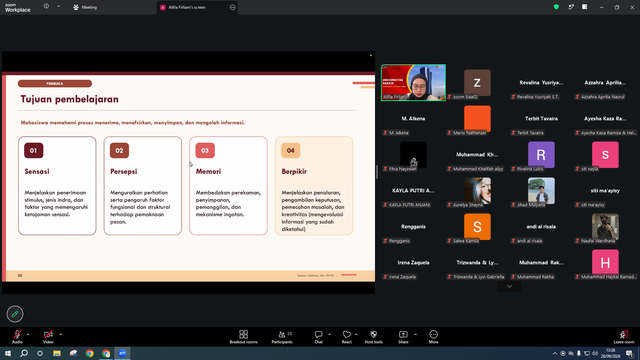Open meeting info icon near Workplace logo
This screenshot has height=360, width=640.
(46, 7)
